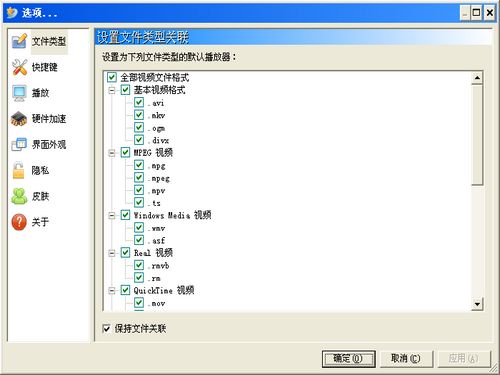The height and width of the screenshot is (375, 500).
Task: Uncheck 全部视频文件格式 checkbox
Action: pos(112,78)
